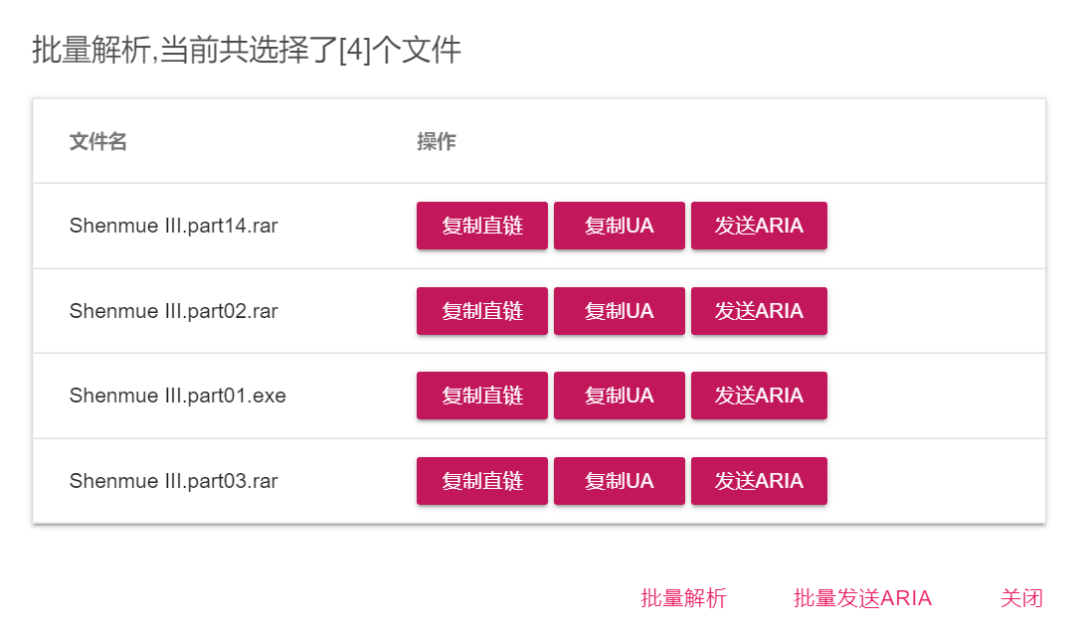Select the Shenmue III.part01.exe file name
This screenshot has height=635, width=1080.
click(177, 396)
